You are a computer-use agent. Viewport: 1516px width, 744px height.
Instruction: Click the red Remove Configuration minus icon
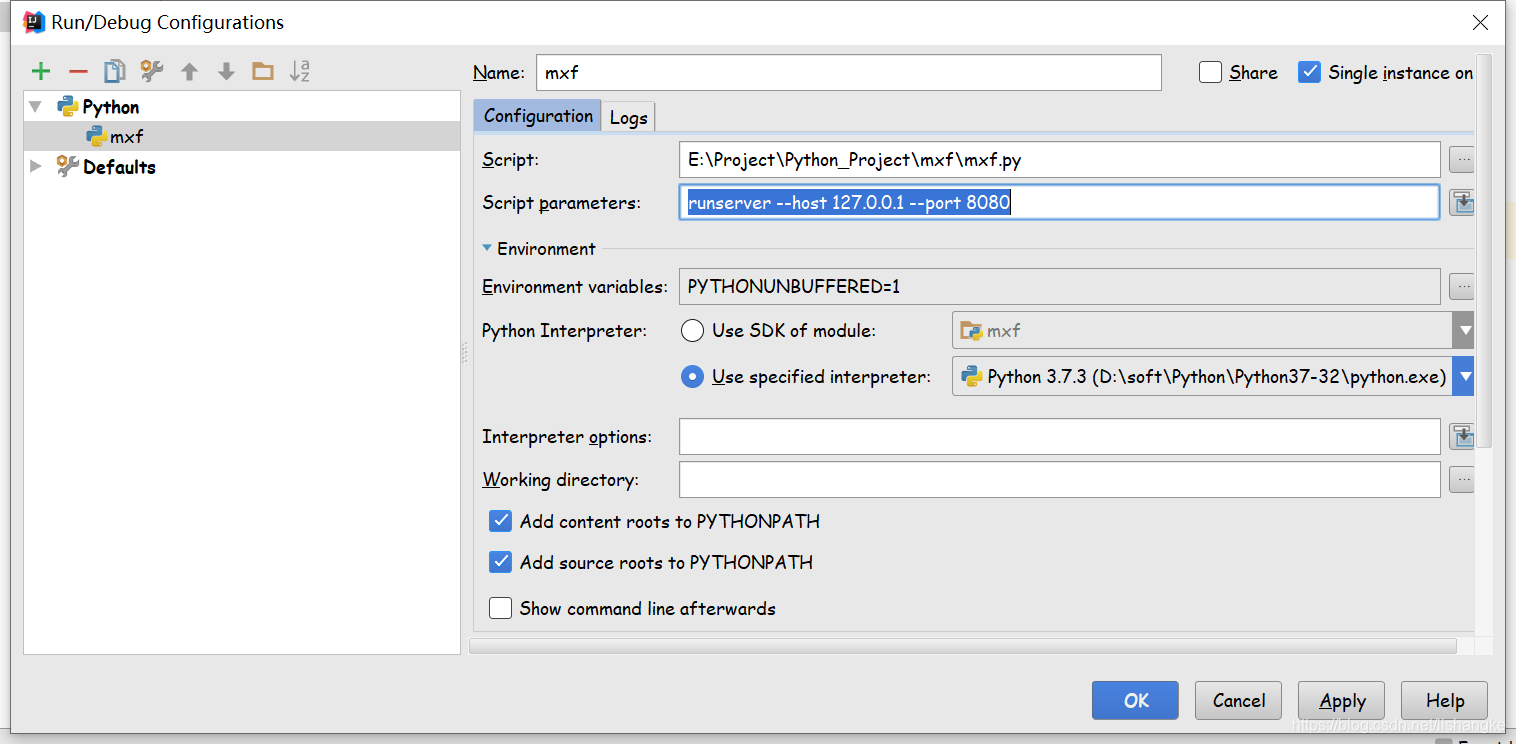[78, 71]
